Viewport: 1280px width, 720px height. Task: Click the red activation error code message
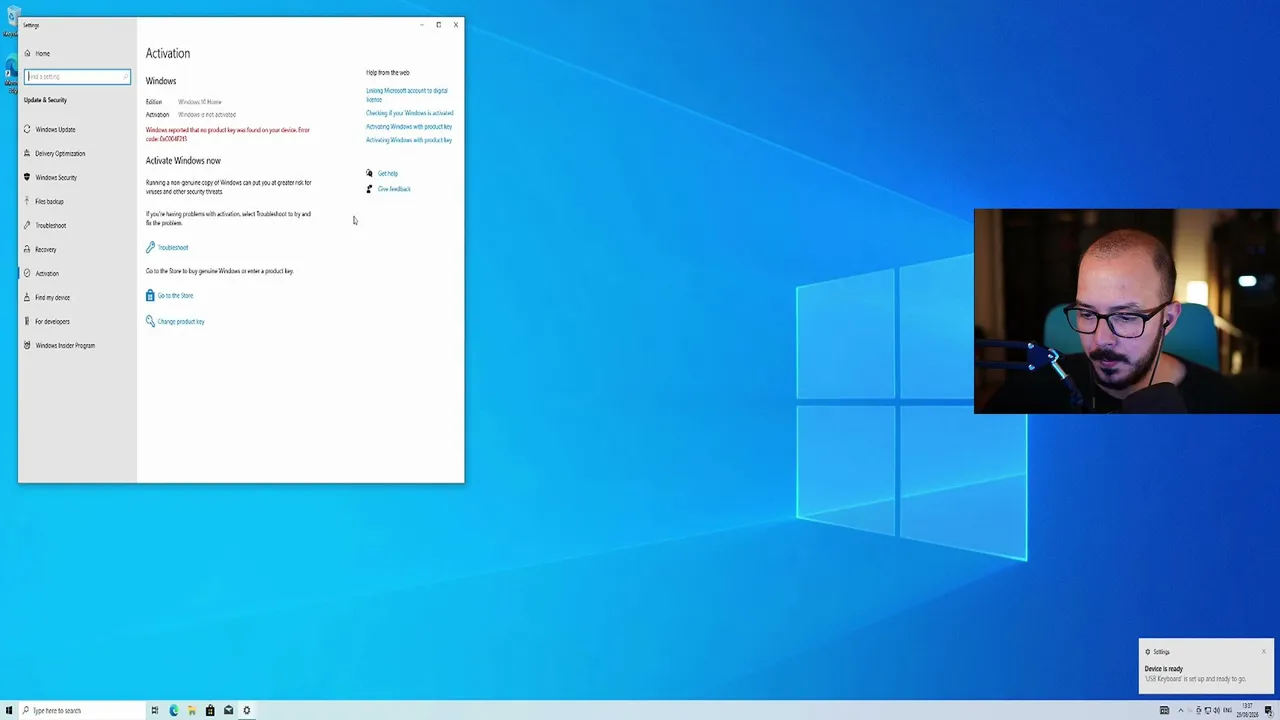coord(228,134)
